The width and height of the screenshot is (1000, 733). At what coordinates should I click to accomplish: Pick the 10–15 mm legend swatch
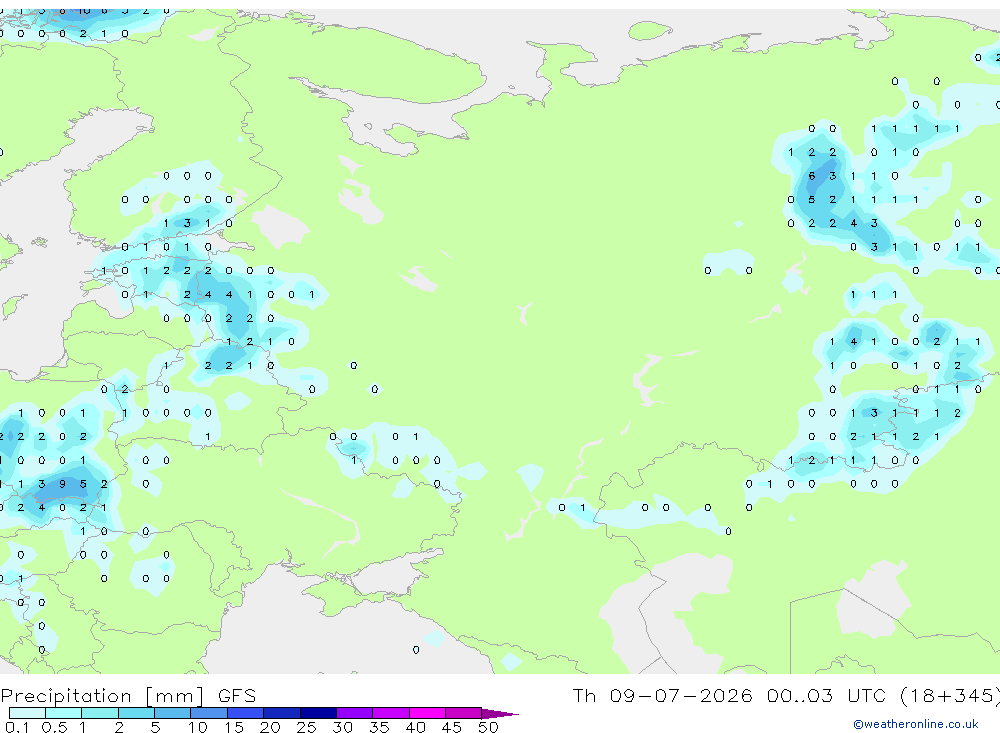(209, 713)
